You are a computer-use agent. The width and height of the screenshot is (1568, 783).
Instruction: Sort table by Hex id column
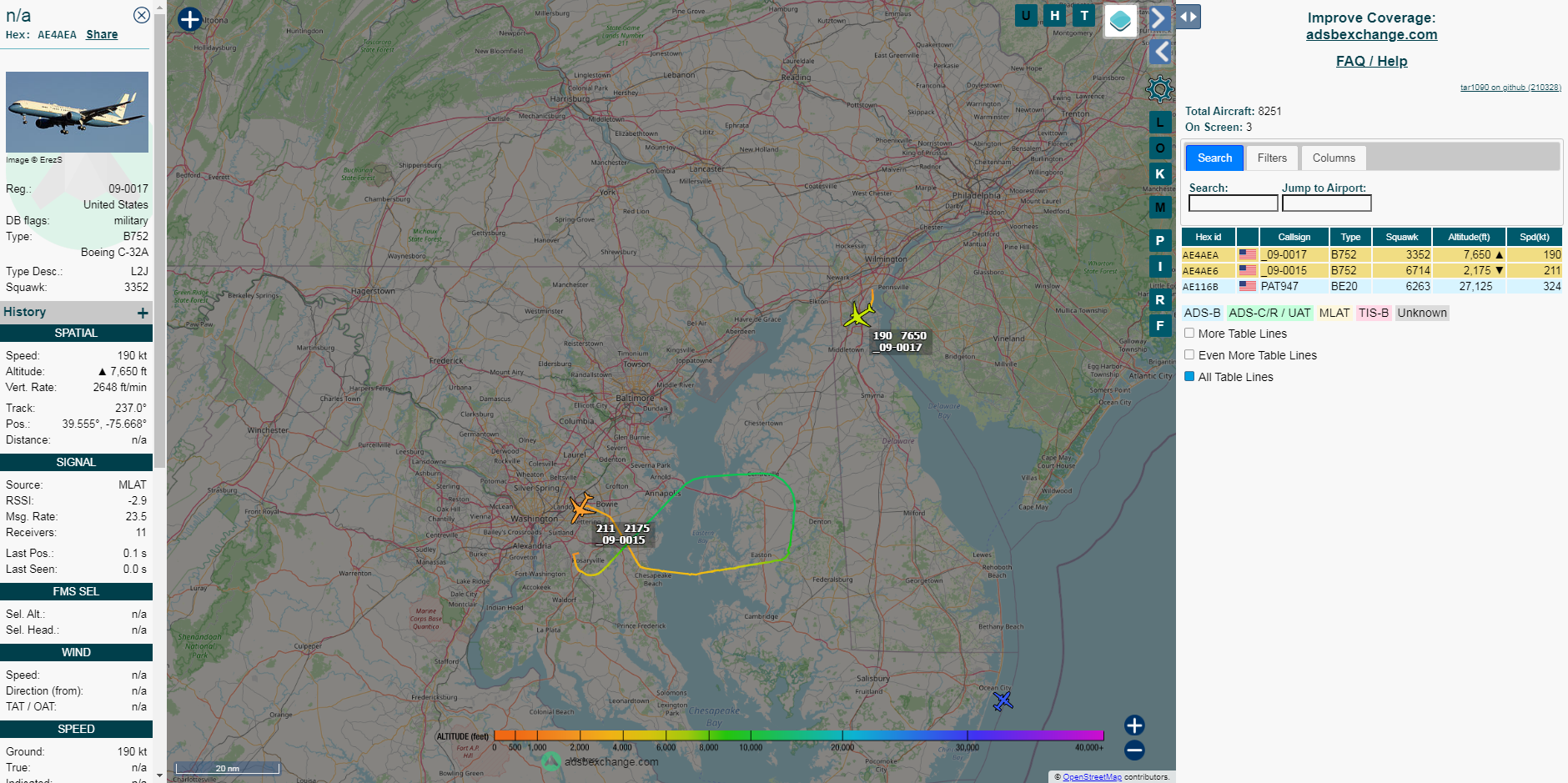pyautogui.click(x=1208, y=237)
